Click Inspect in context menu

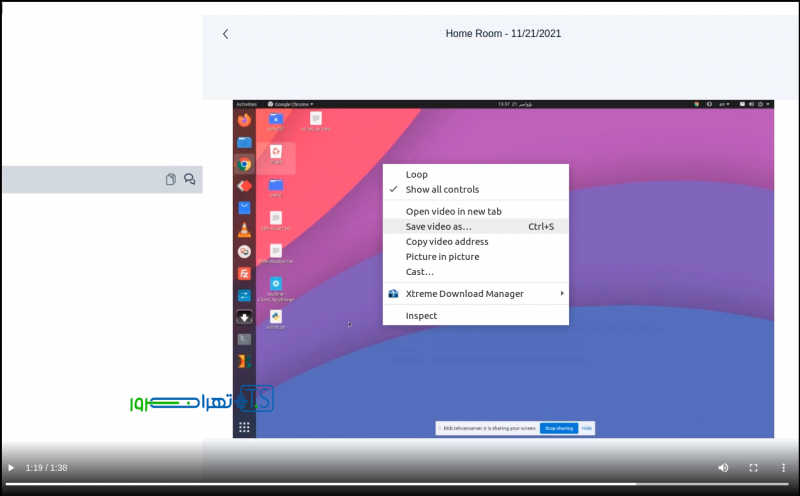click(x=421, y=316)
